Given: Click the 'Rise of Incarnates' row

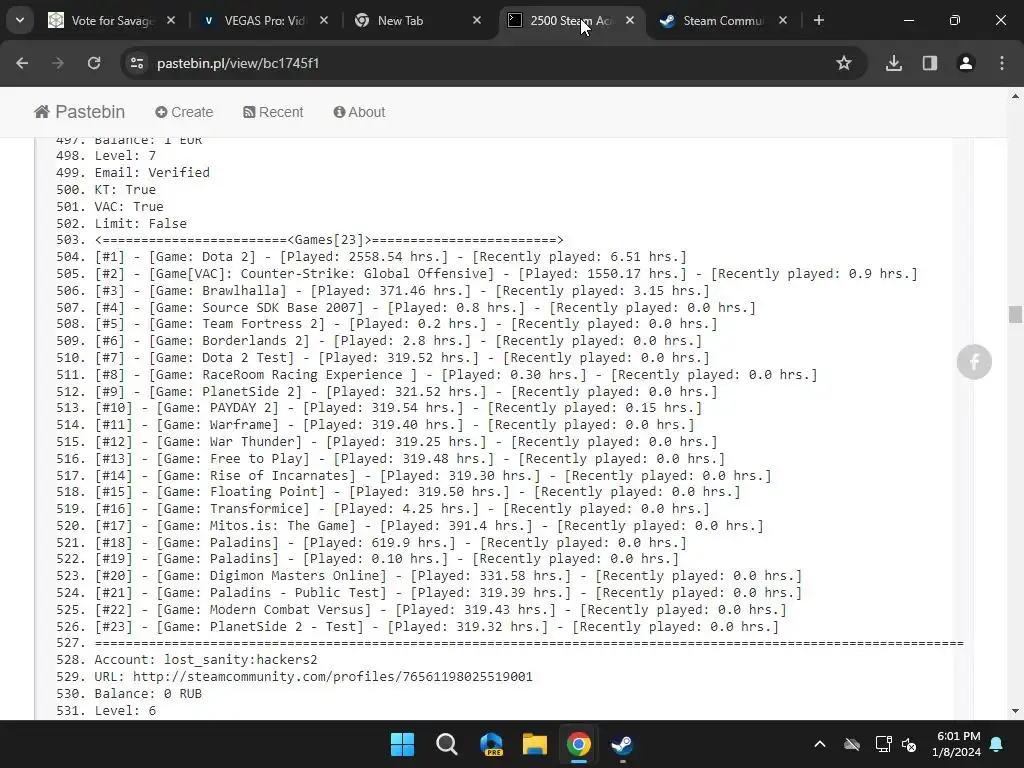Looking at the screenshot, I should (433, 475).
